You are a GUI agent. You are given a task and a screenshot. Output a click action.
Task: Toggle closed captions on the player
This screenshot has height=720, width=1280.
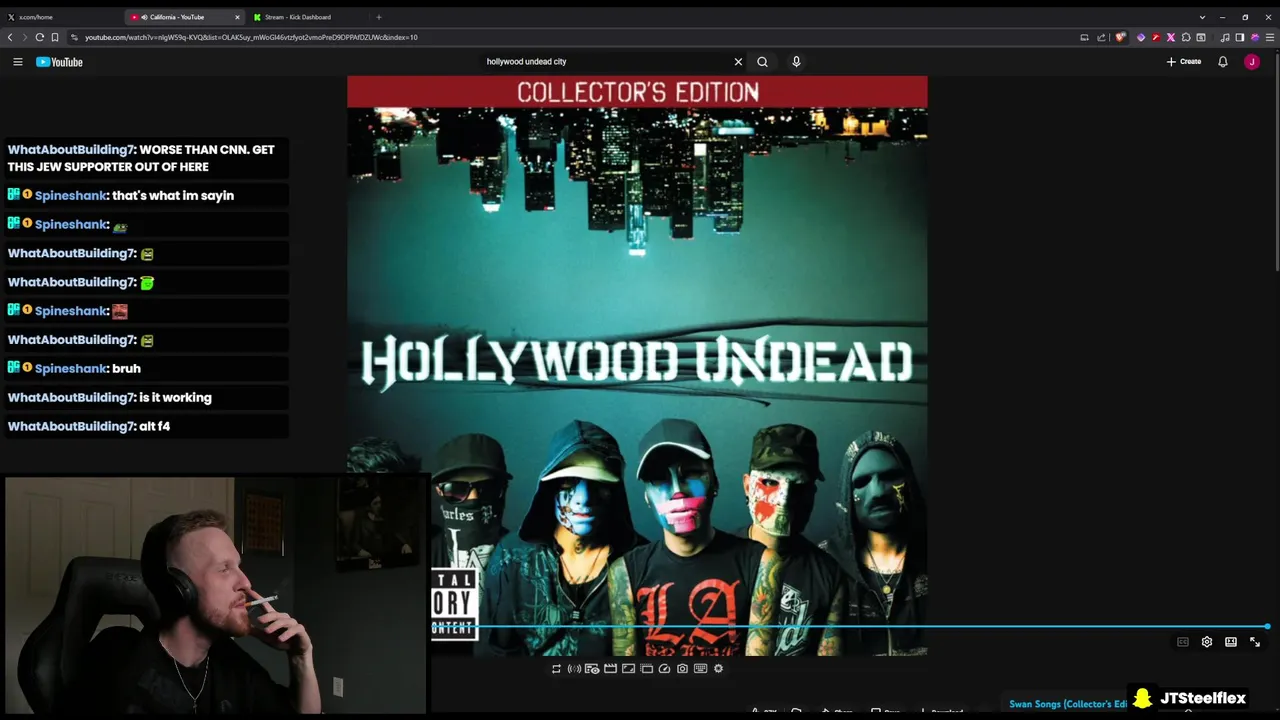tap(1183, 642)
